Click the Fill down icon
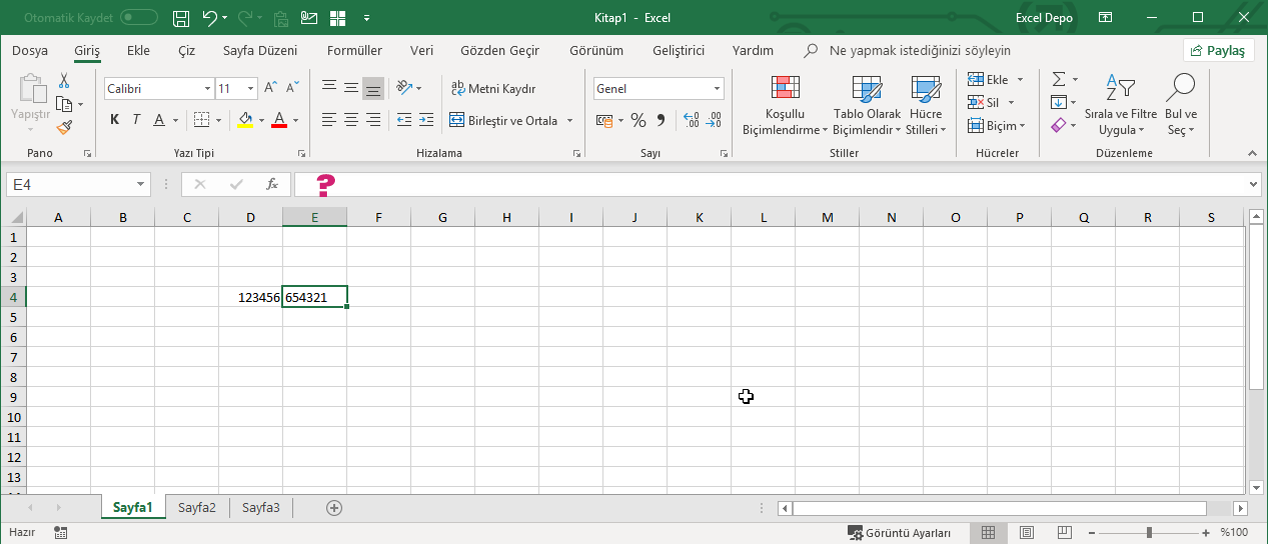The height and width of the screenshot is (544, 1268). pos(1059,102)
